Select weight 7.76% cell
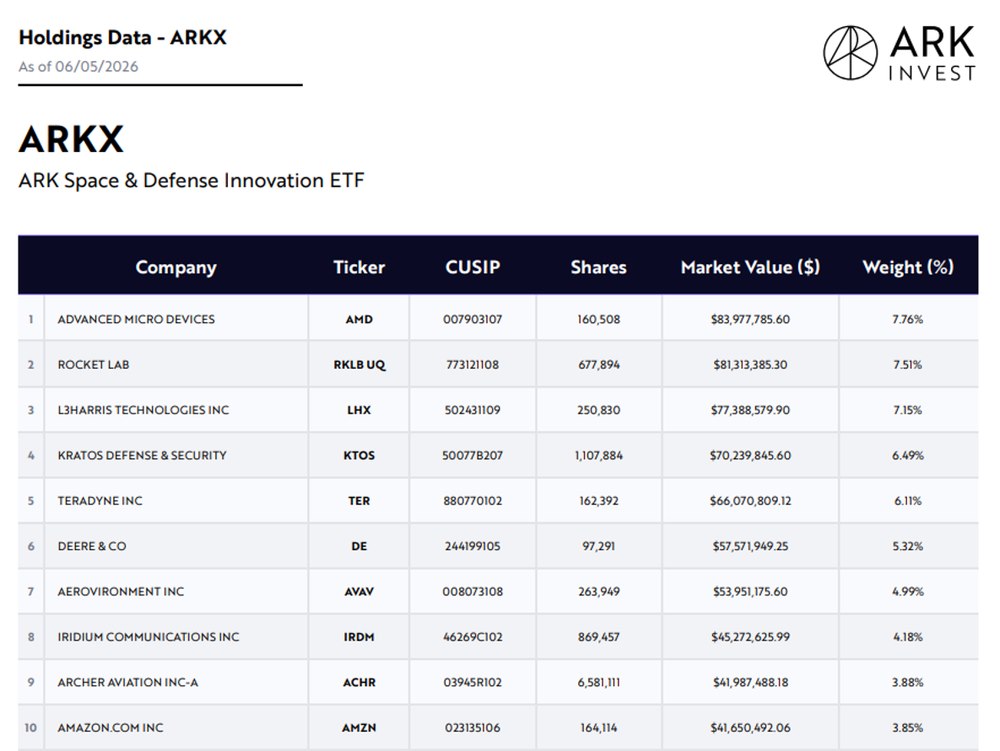Image resolution: width=1000 pixels, height=751 pixels. 908,319
